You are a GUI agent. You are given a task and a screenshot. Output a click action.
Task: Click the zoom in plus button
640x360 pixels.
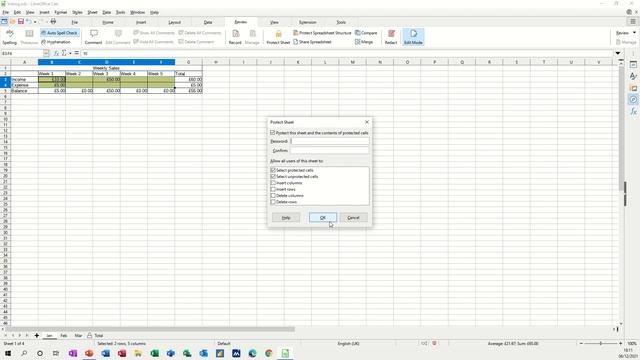(x=620, y=344)
